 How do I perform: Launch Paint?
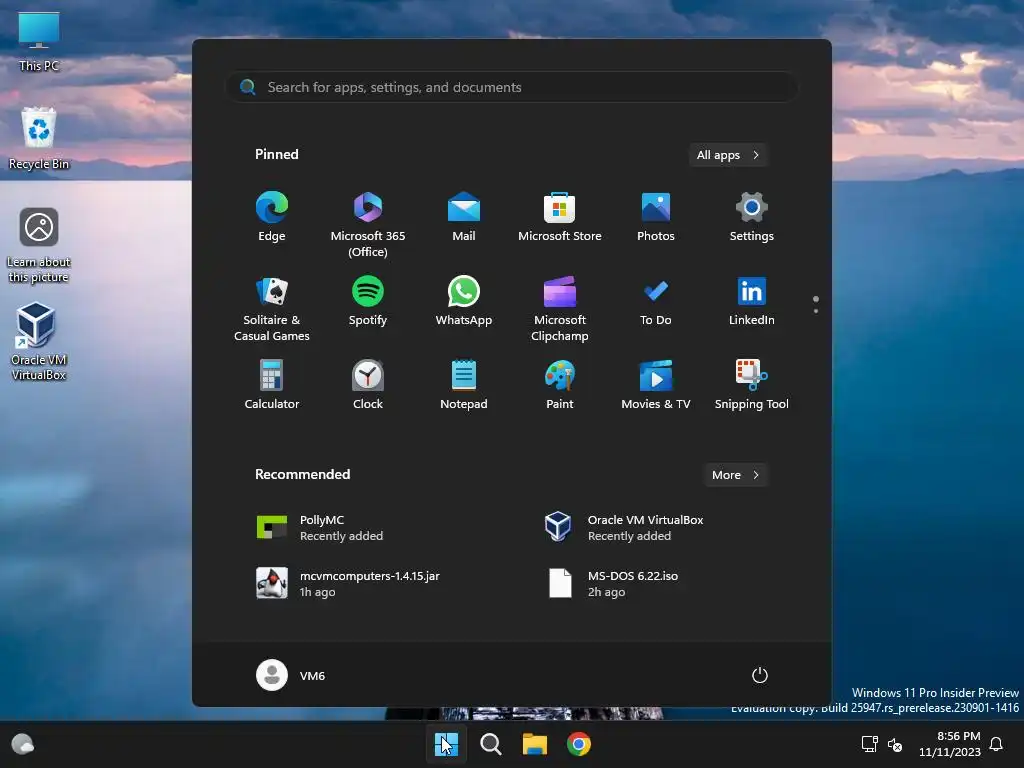coord(560,385)
